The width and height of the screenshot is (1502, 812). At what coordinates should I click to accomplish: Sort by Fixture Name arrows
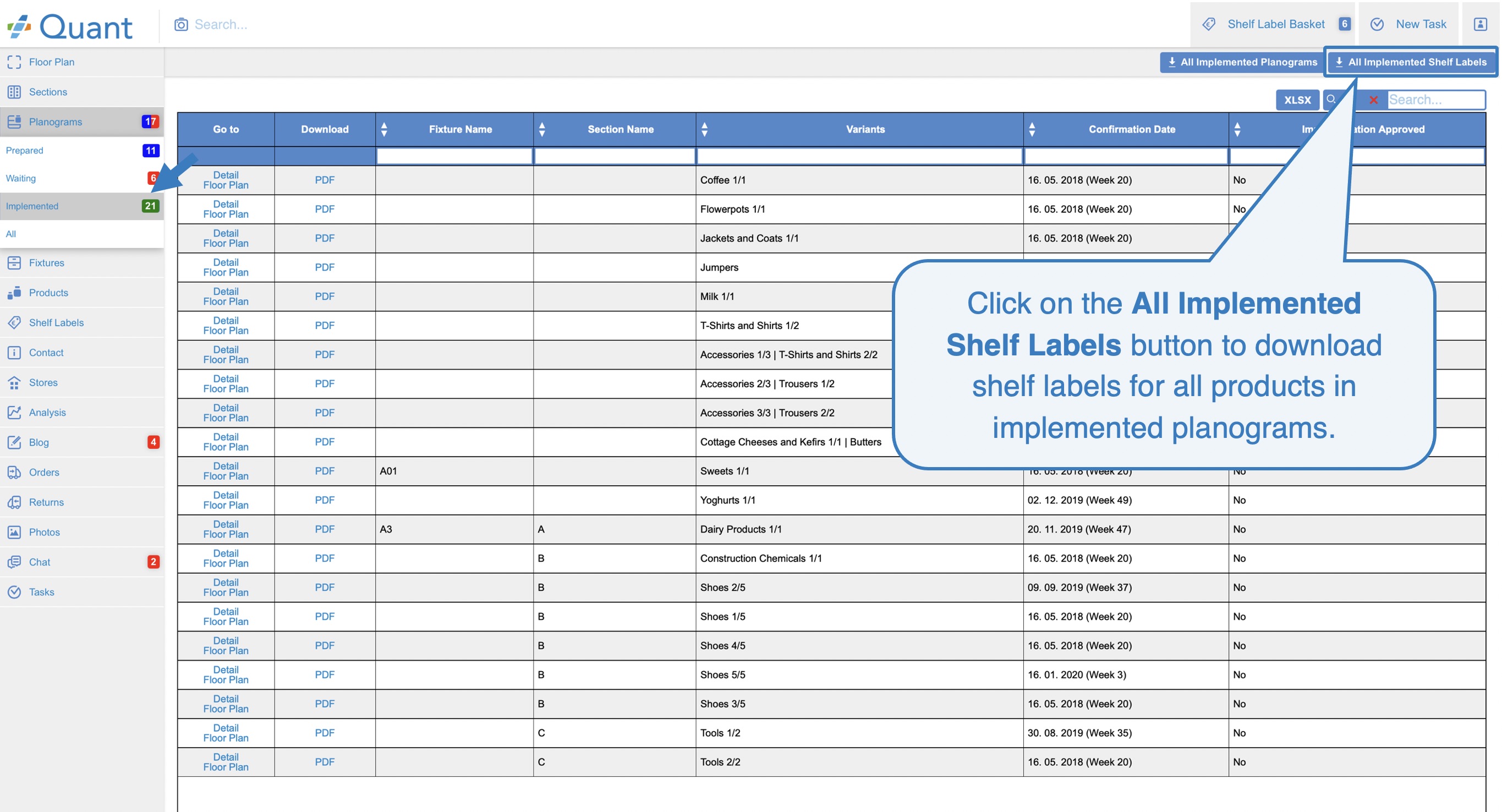click(x=383, y=129)
